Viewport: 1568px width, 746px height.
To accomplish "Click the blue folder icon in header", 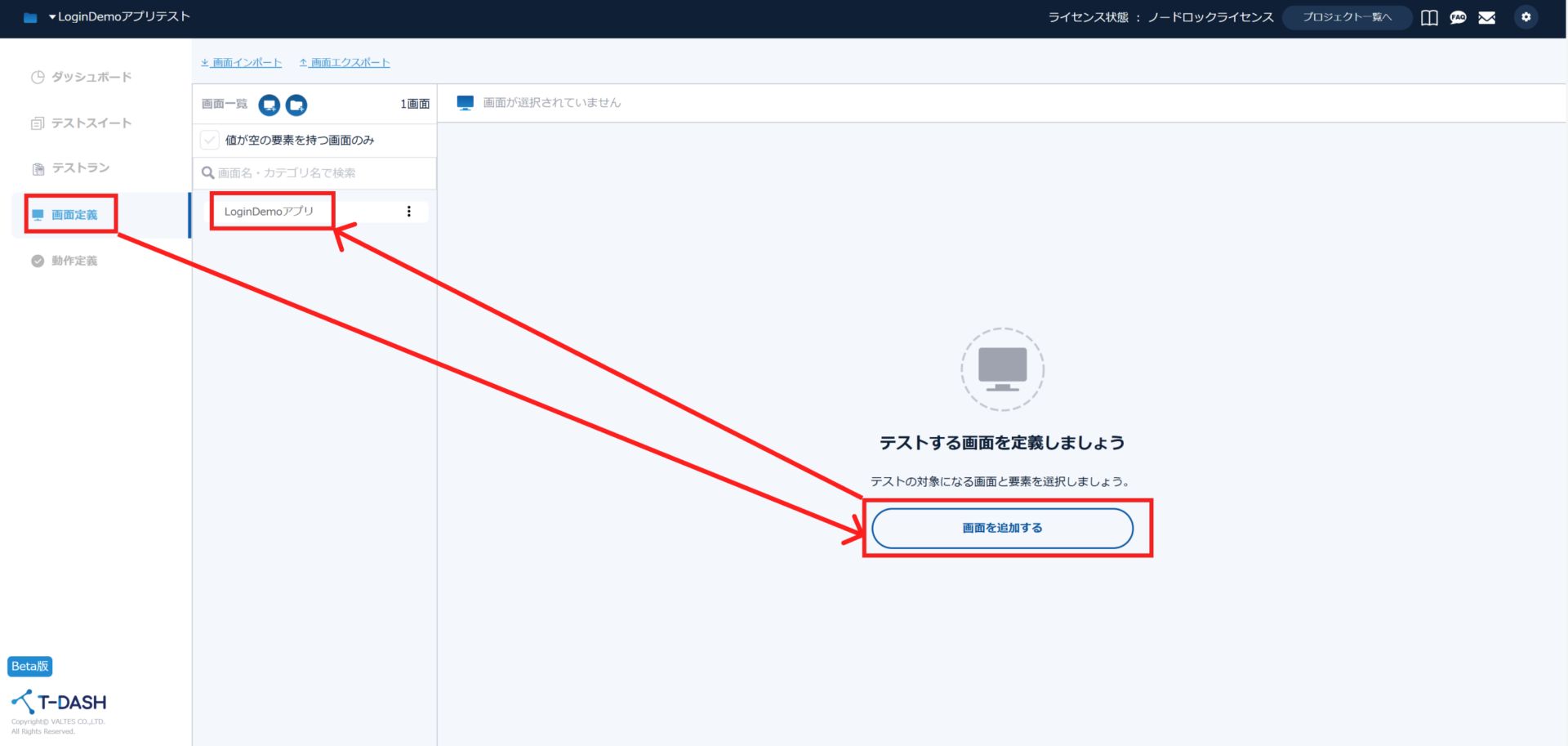I will coord(30,17).
